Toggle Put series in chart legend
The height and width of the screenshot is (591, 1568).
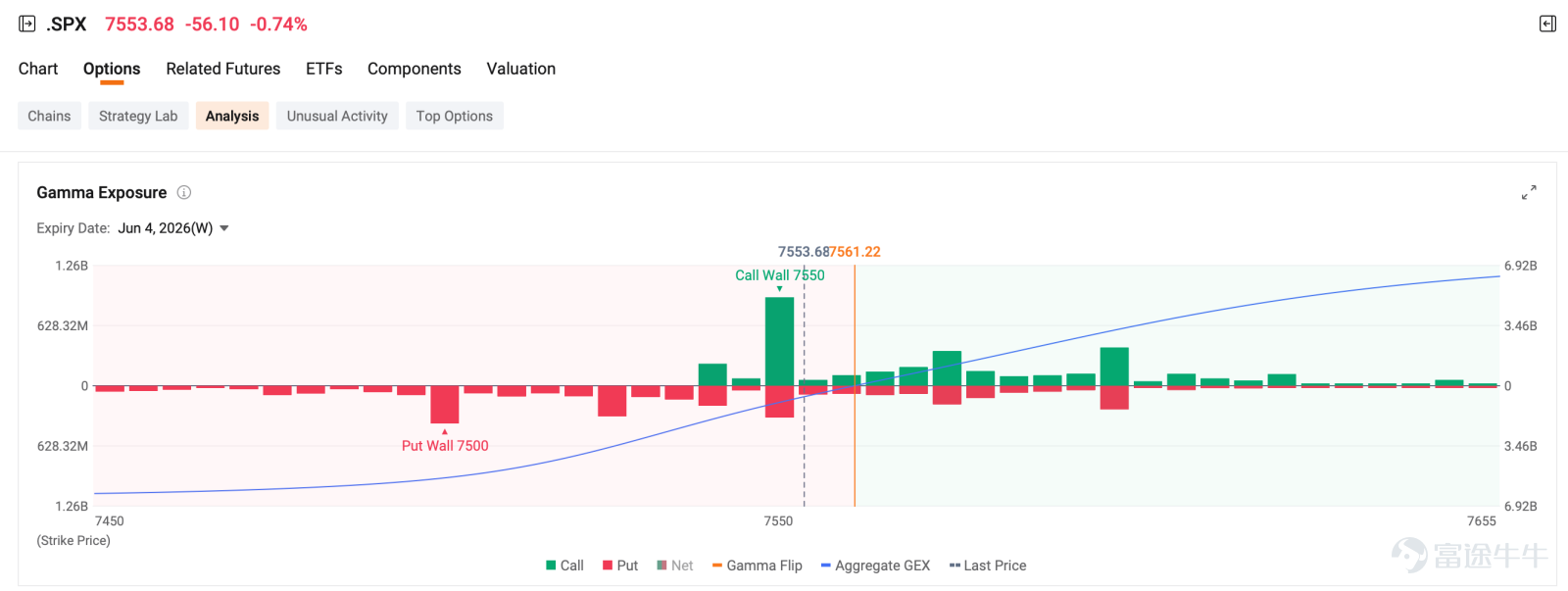coord(620,566)
